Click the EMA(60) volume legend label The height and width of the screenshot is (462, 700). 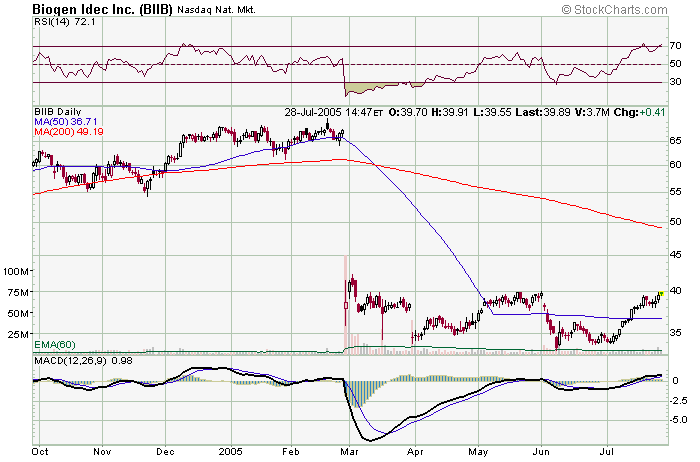pos(55,345)
